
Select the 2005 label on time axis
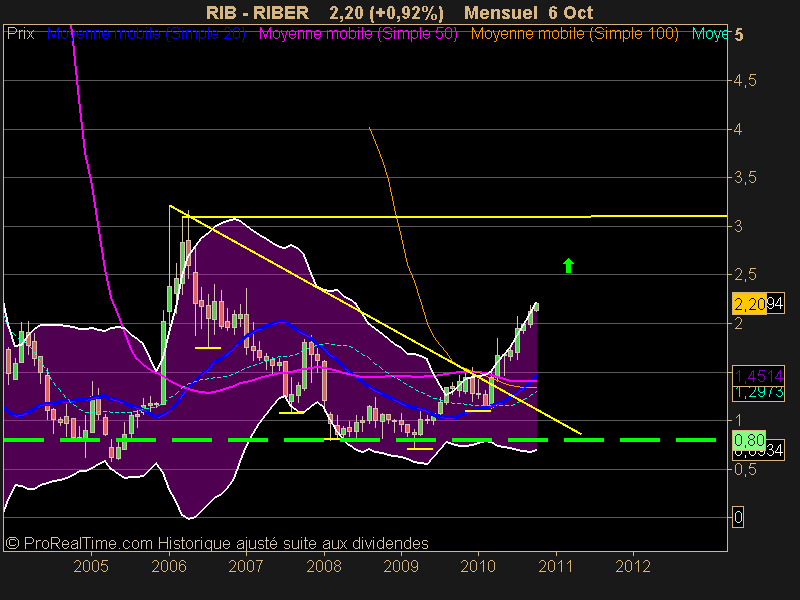(x=91, y=566)
